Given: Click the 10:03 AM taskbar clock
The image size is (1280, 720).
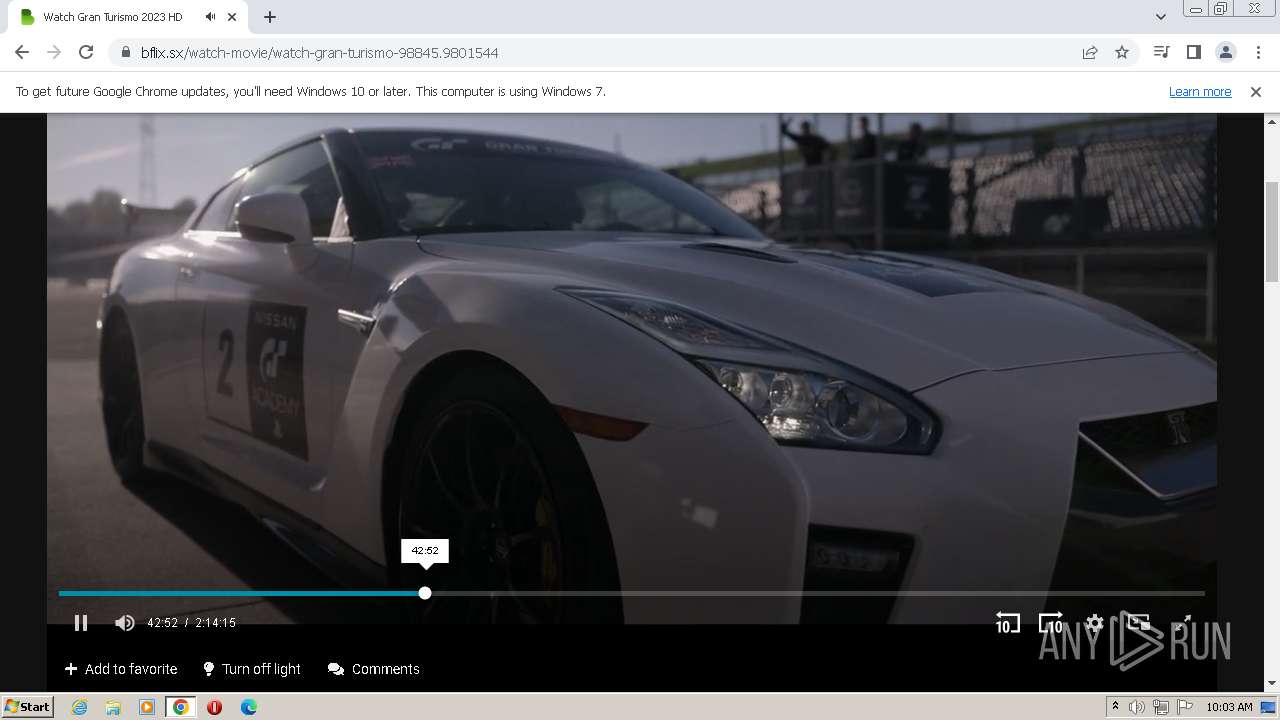Looking at the screenshot, I should (x=1229, y=707).
